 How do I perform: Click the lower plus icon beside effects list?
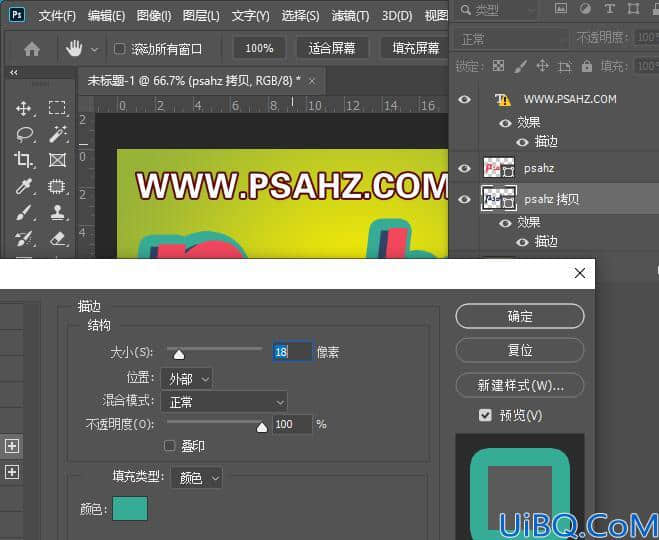point(12,472)
